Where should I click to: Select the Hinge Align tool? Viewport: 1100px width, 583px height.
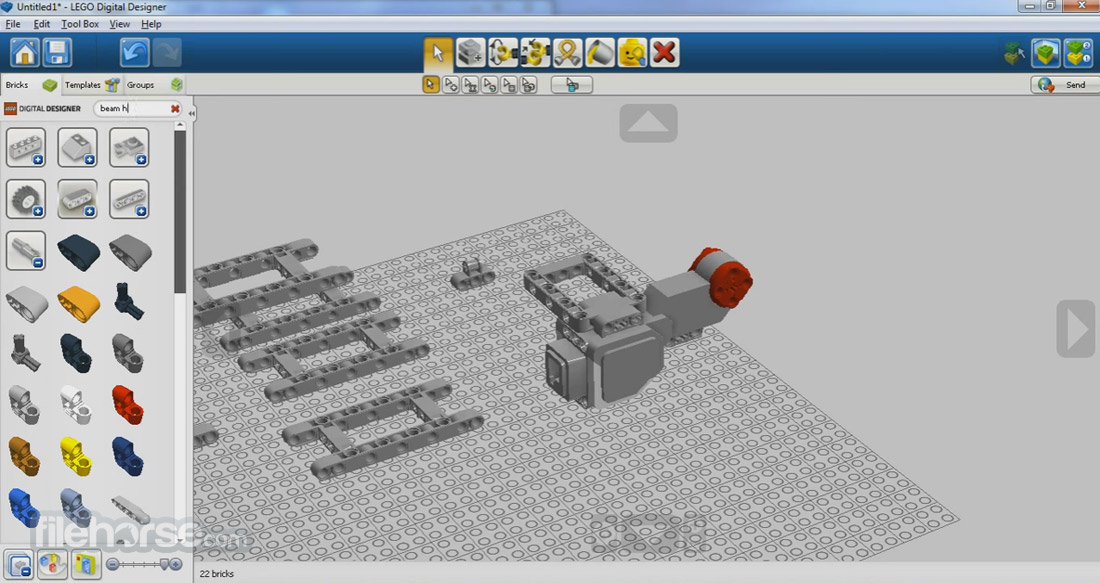pyautogui.click(x=535, y=53)
